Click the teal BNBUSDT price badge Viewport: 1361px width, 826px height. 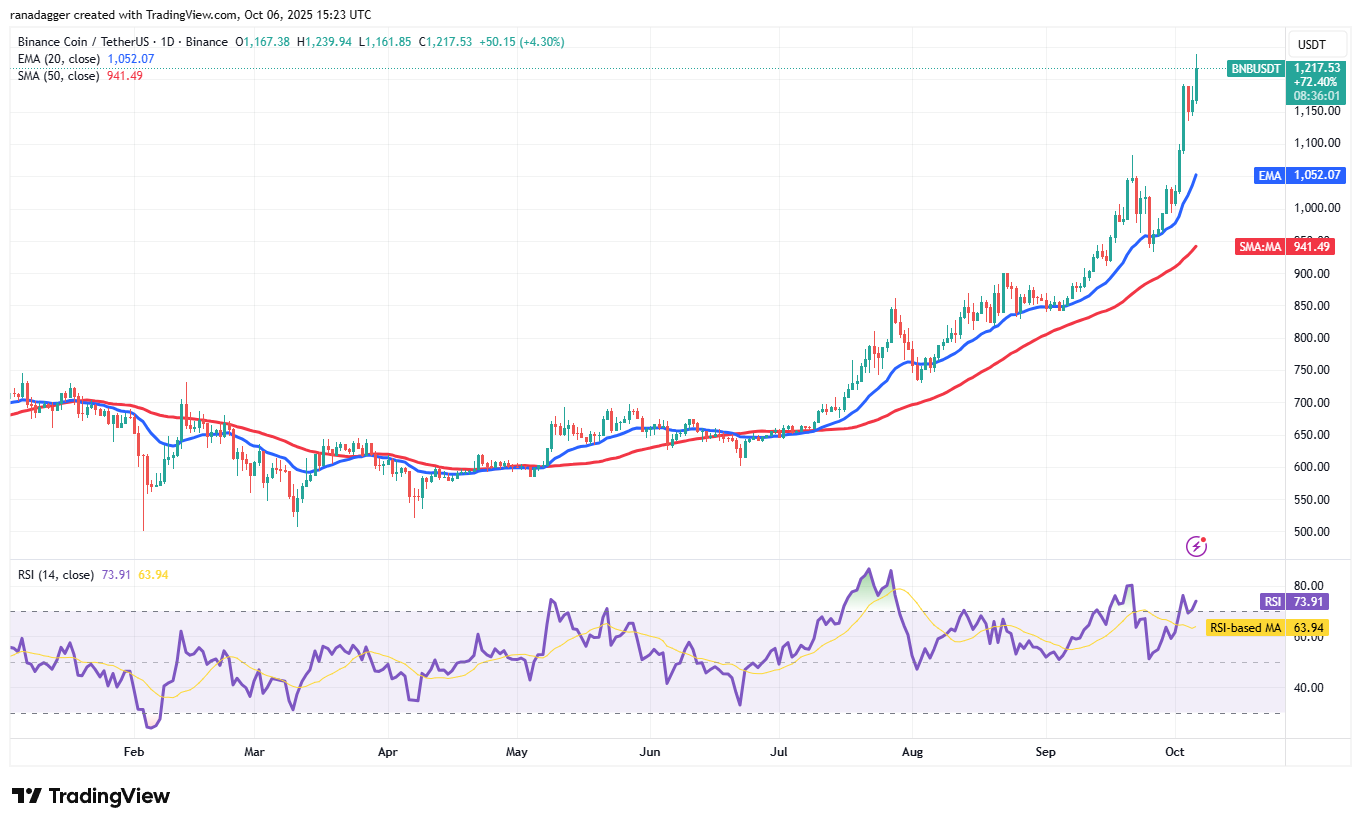pos(1255,69)
